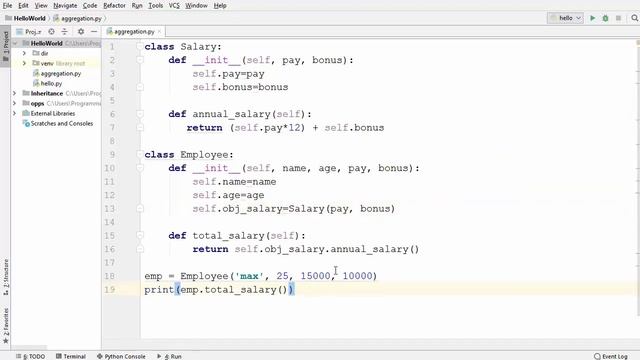640x360 pixels.
Task: Open the Project view selector dropdown
Action: pos(29,31)
